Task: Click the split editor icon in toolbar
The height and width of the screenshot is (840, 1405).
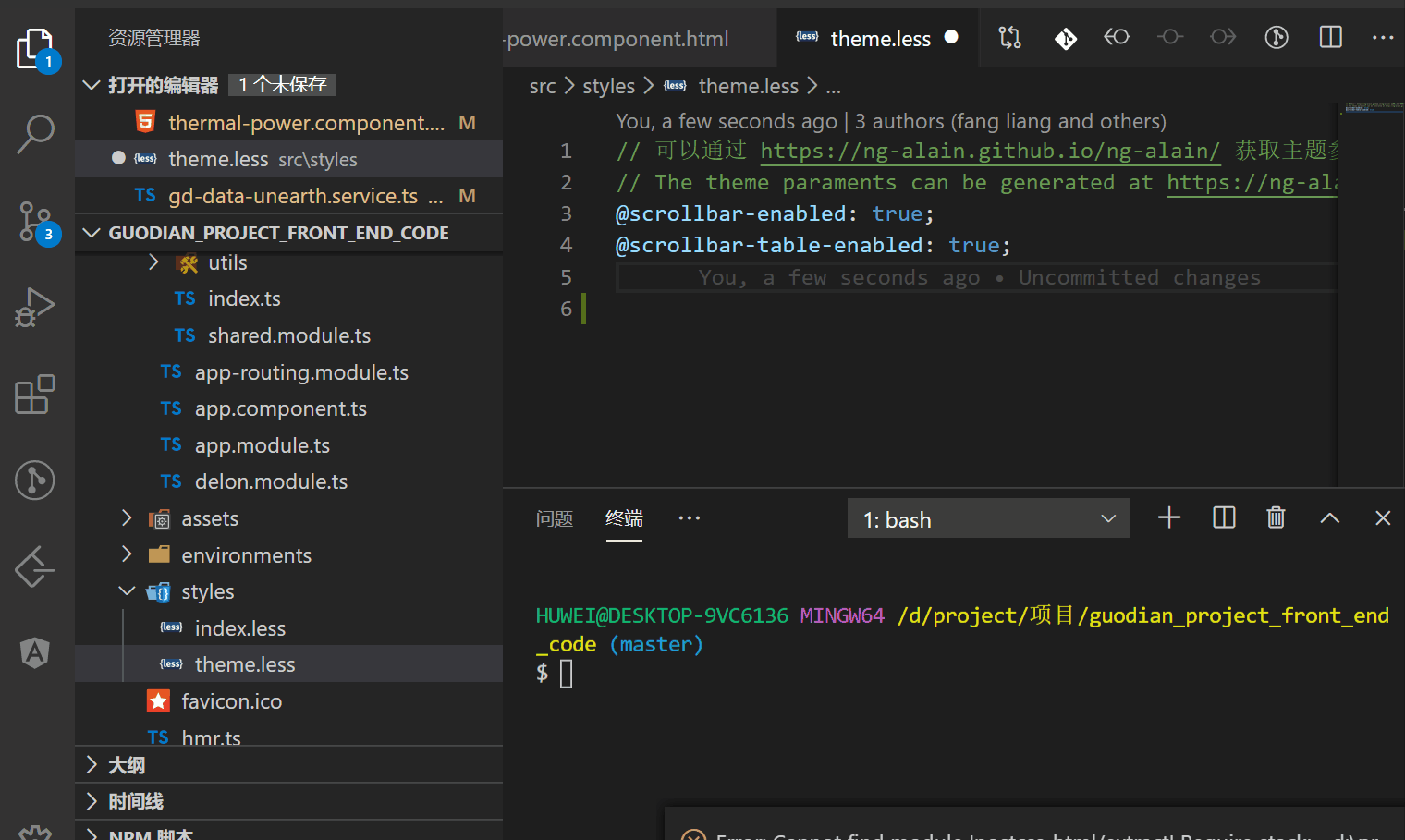Action: 1330,37
